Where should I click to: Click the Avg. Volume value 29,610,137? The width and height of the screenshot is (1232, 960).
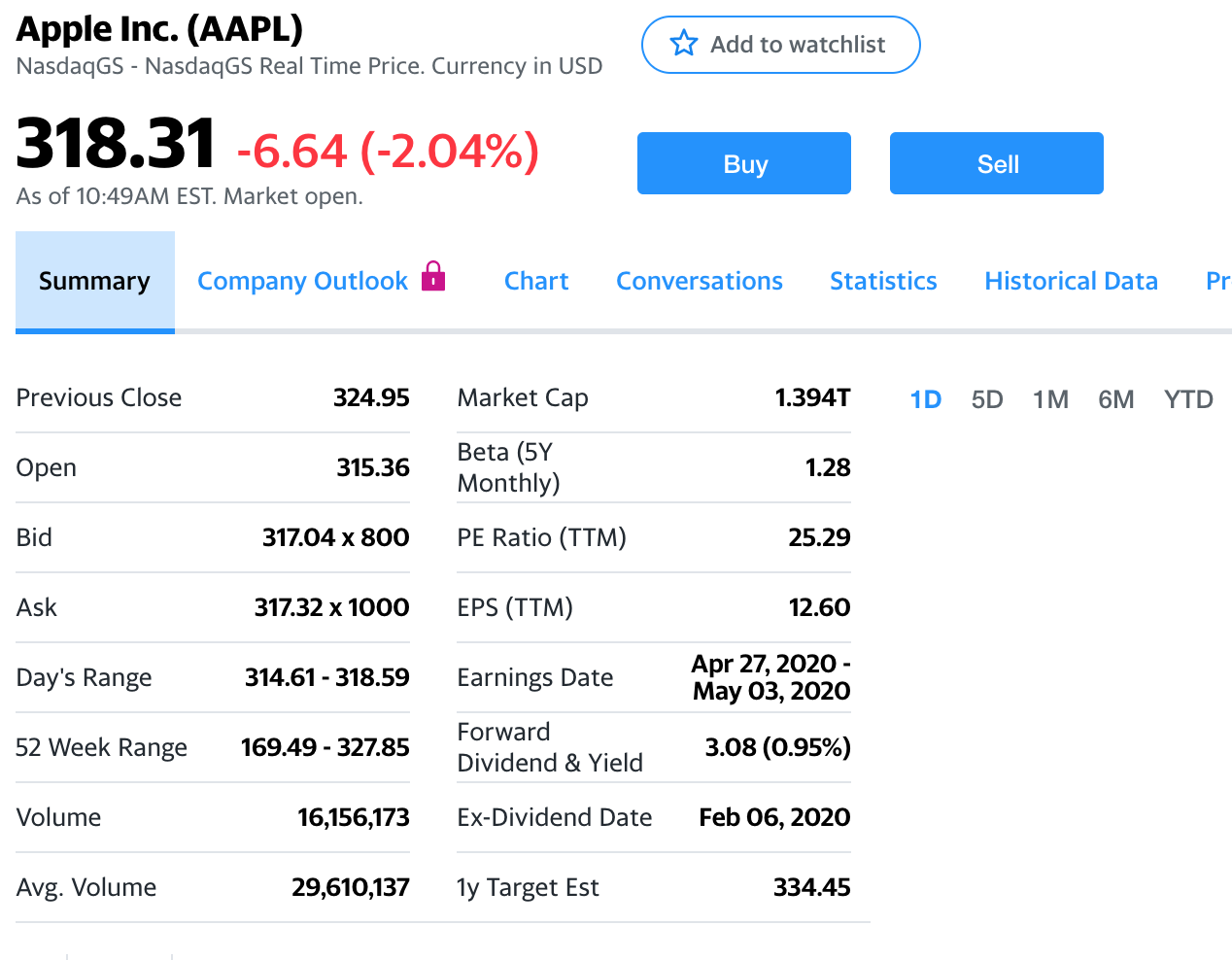(351, 887)
